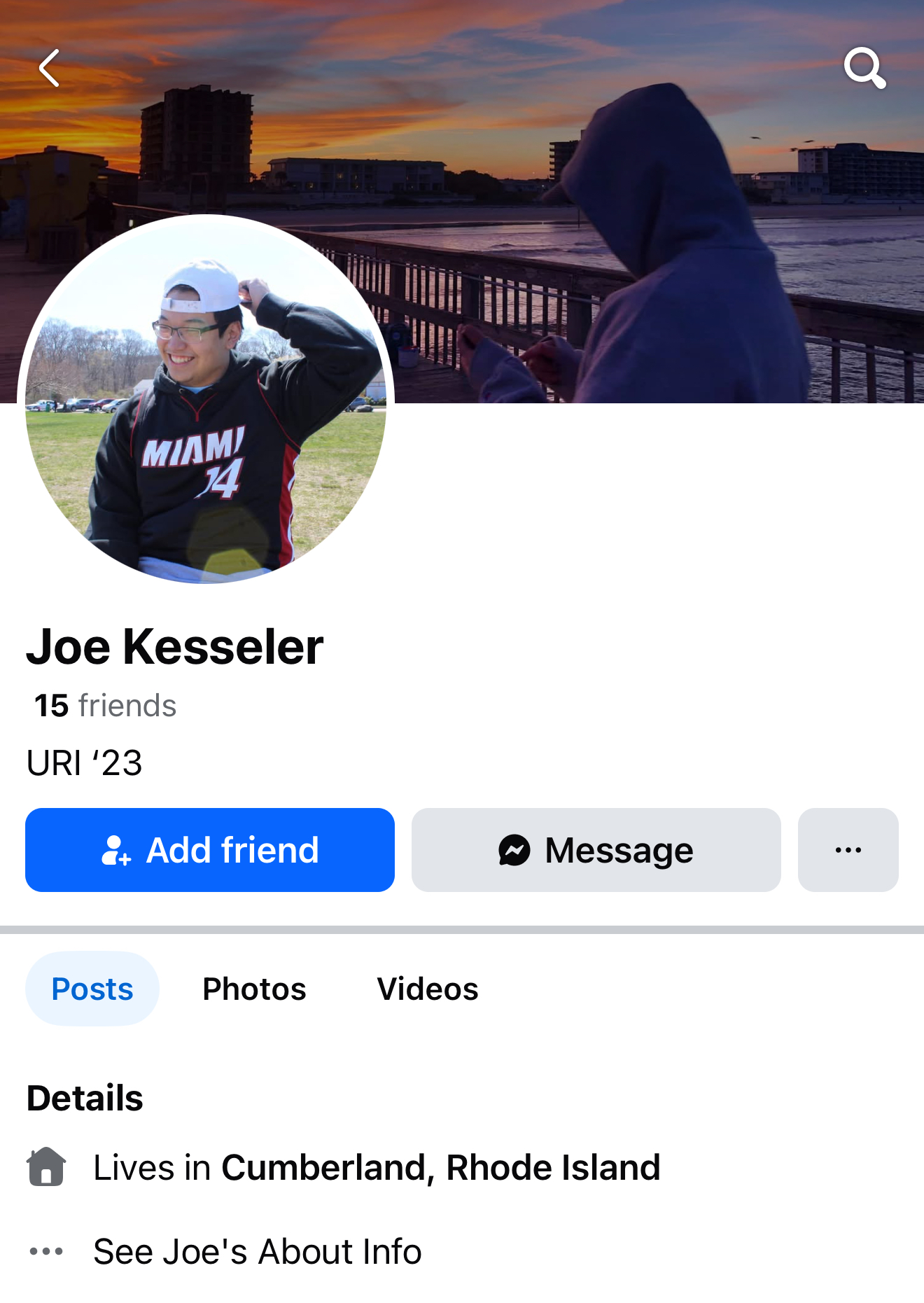This screenshot has width=924, height=1303.
Task: Open Joe Kesseler's profile picture
Action: (x=206, y=399)
